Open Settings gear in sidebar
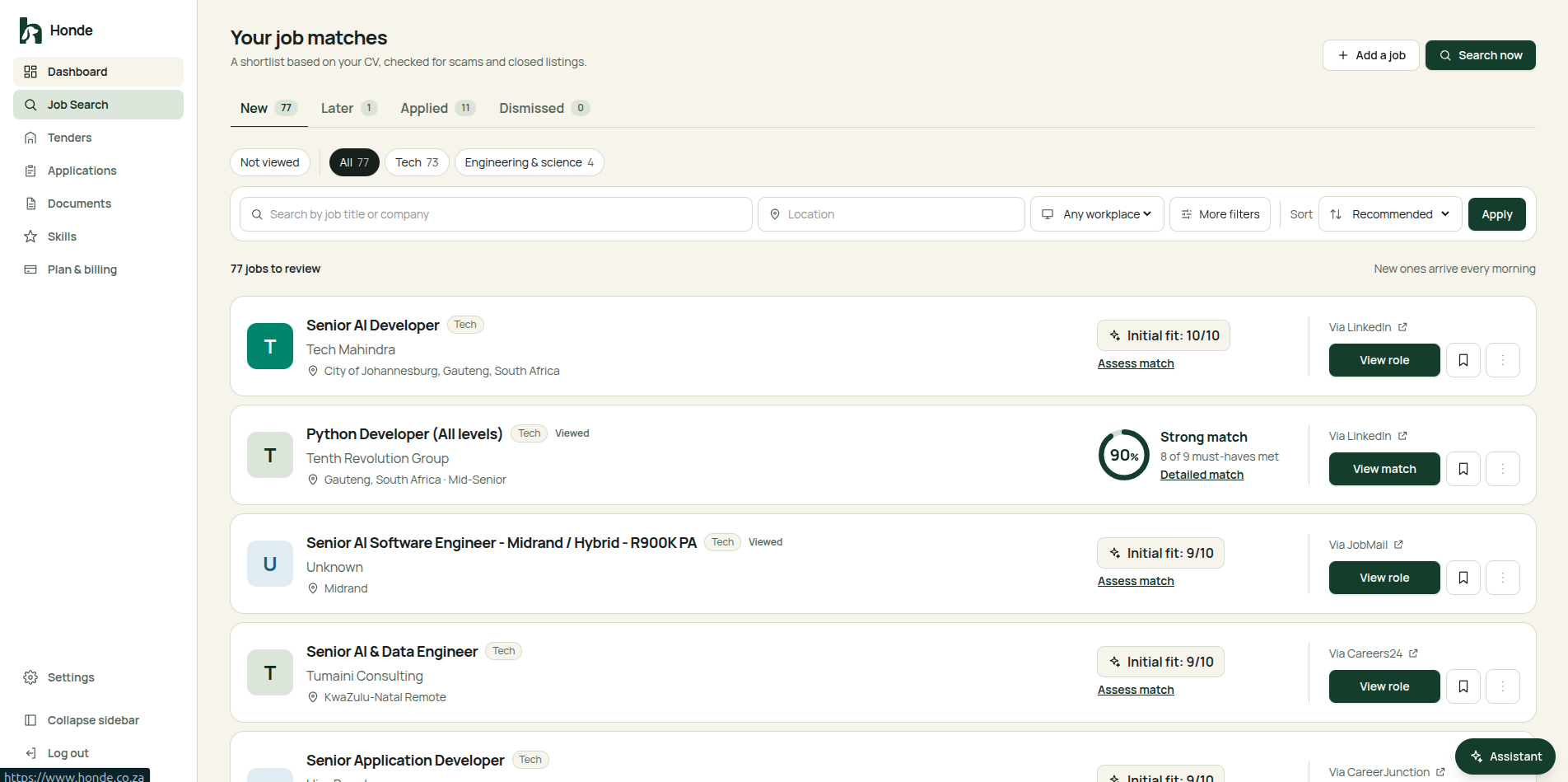This screenshot has width=1568, height=782. point(98,677)
